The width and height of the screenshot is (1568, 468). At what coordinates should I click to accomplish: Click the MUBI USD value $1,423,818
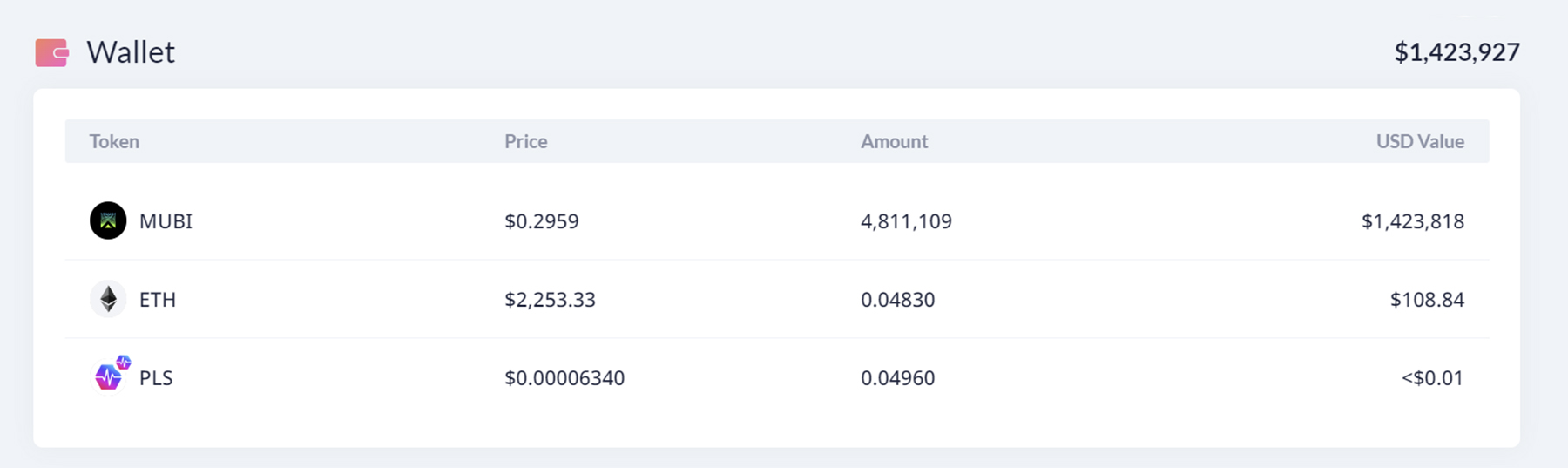1412,221
